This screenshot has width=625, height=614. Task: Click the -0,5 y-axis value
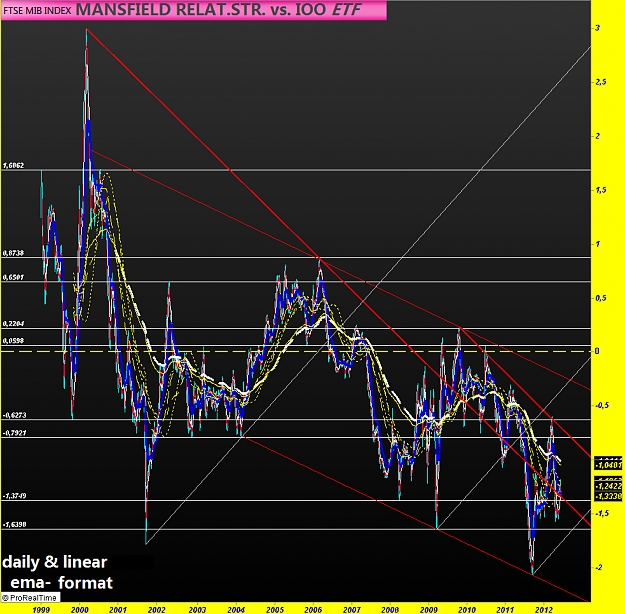coord(601,405)
